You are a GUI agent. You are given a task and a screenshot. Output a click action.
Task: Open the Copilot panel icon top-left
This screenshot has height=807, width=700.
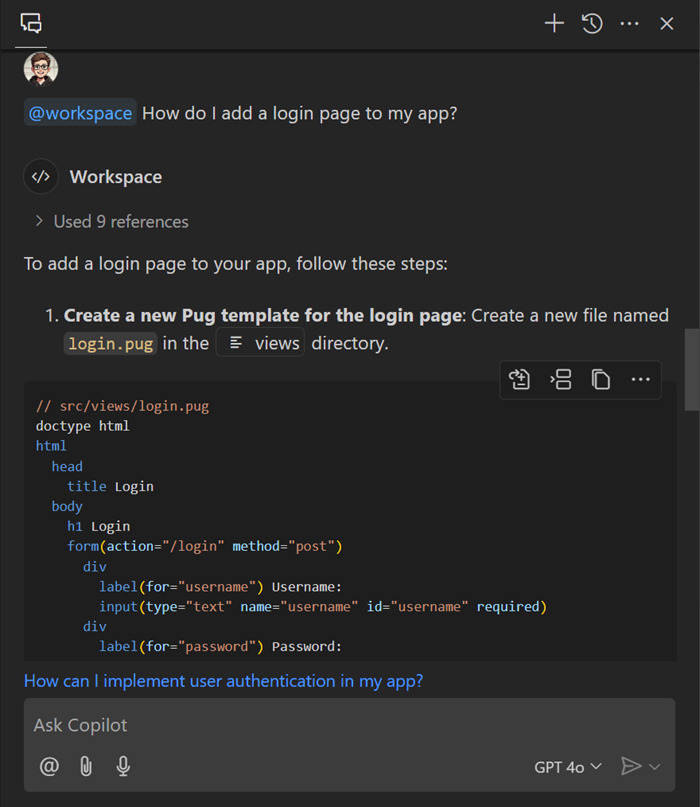pyautogui.click(x=30, y=23)
